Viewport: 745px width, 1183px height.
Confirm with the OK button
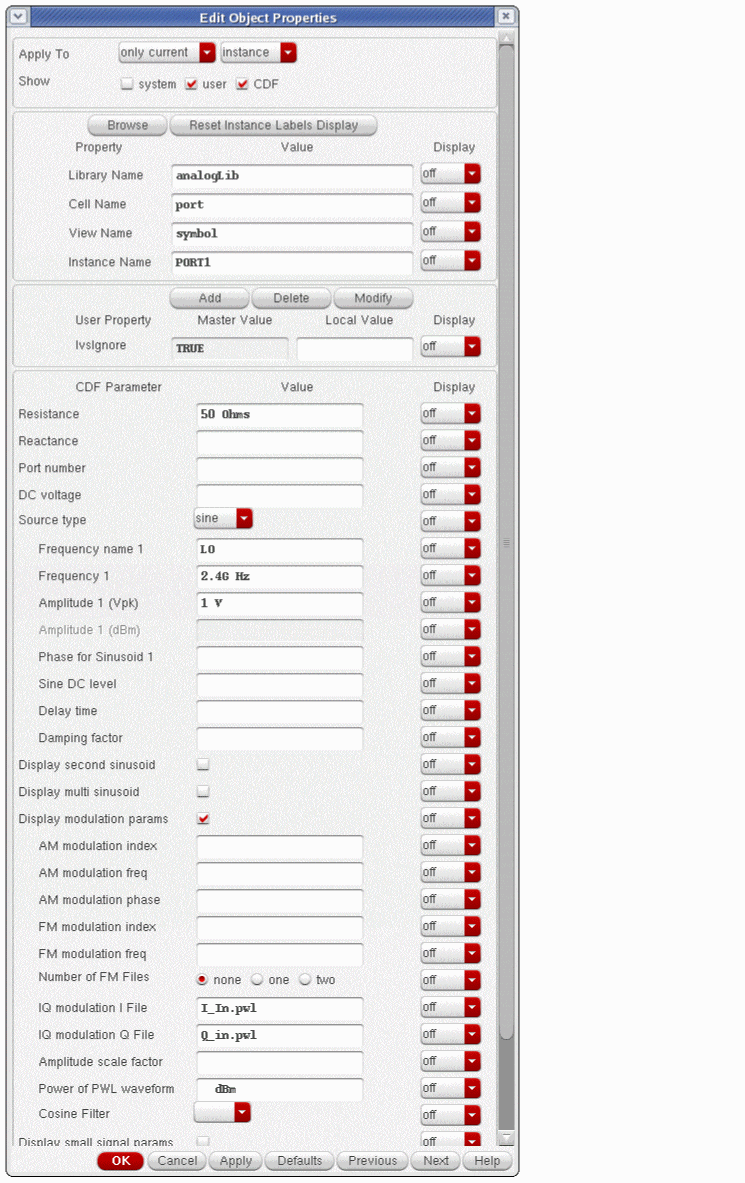pyautogui.click(x=121, y=1160)
